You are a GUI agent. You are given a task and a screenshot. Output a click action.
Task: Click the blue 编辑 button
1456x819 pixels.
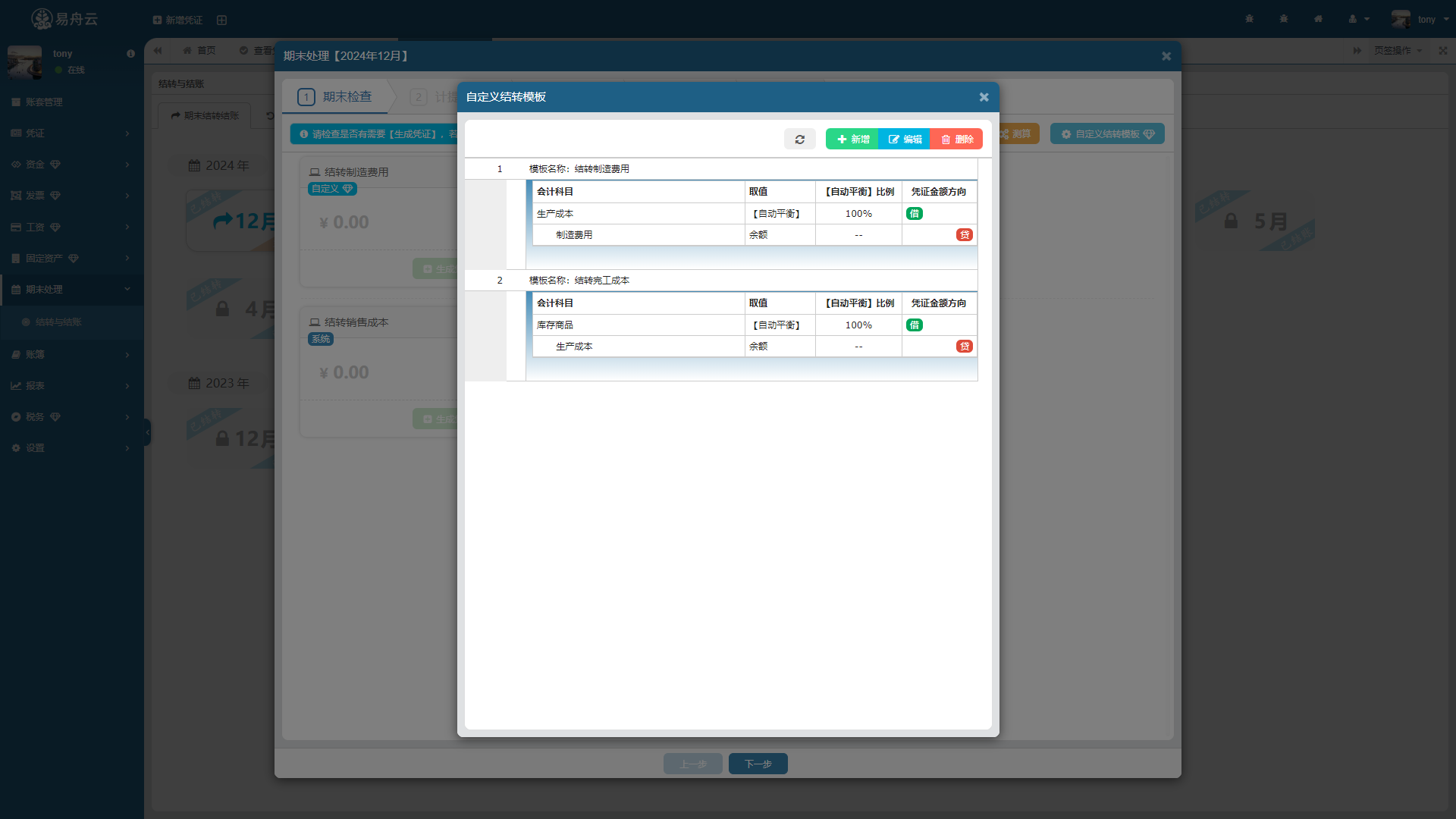pyautogui.click(x=904, y=140)
